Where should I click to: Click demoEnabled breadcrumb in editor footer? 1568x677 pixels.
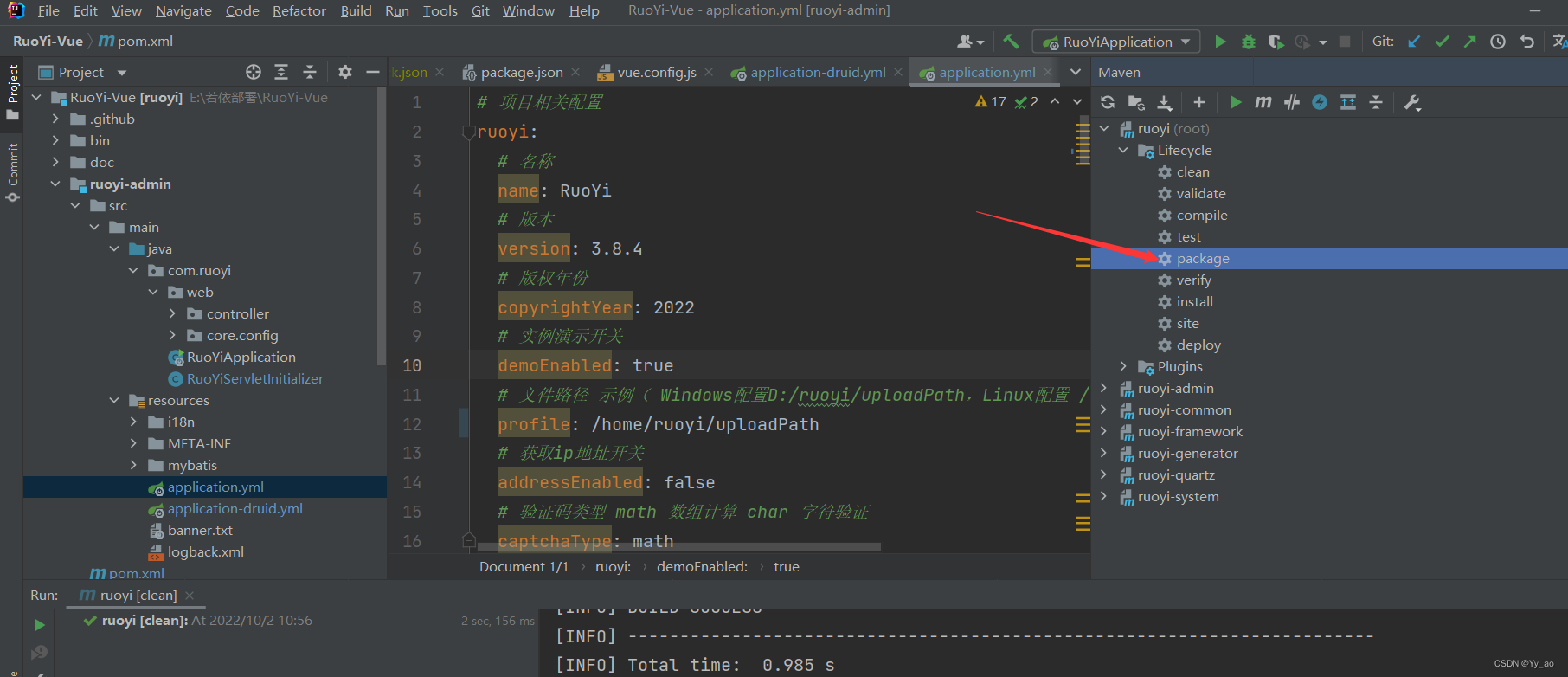(x=702, y=566)
